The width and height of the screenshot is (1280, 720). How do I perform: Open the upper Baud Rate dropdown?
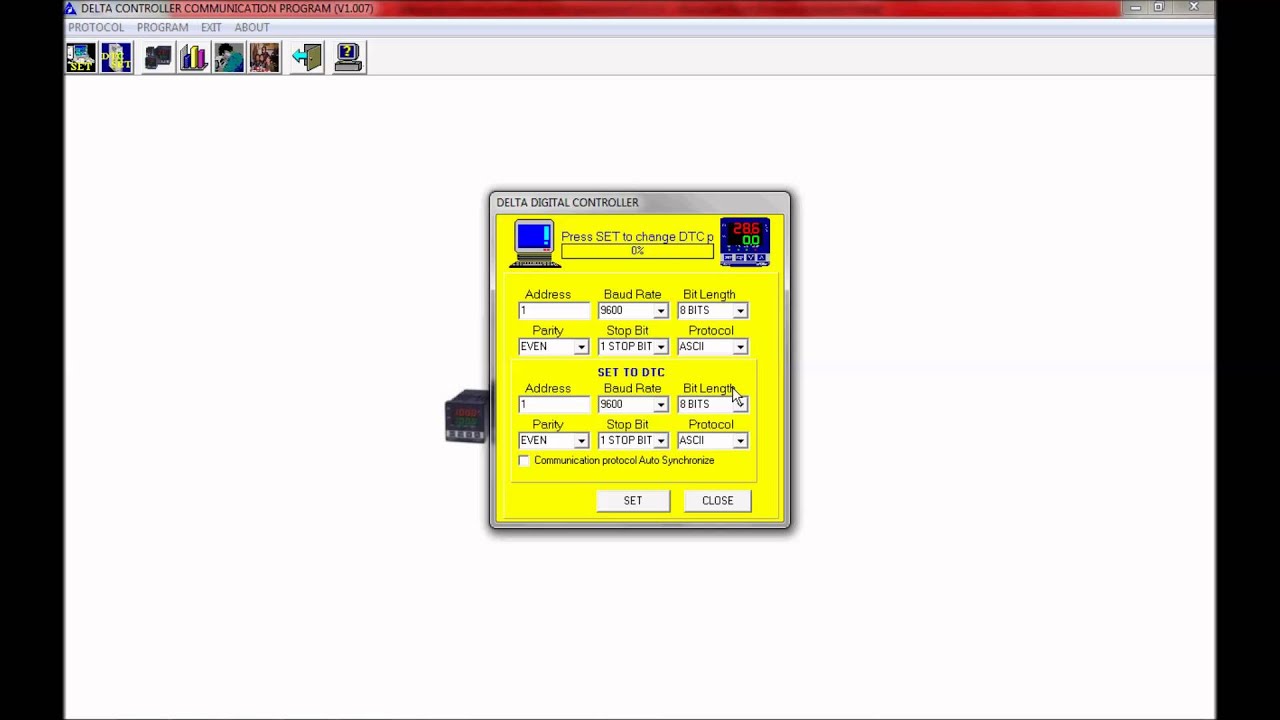660,311
